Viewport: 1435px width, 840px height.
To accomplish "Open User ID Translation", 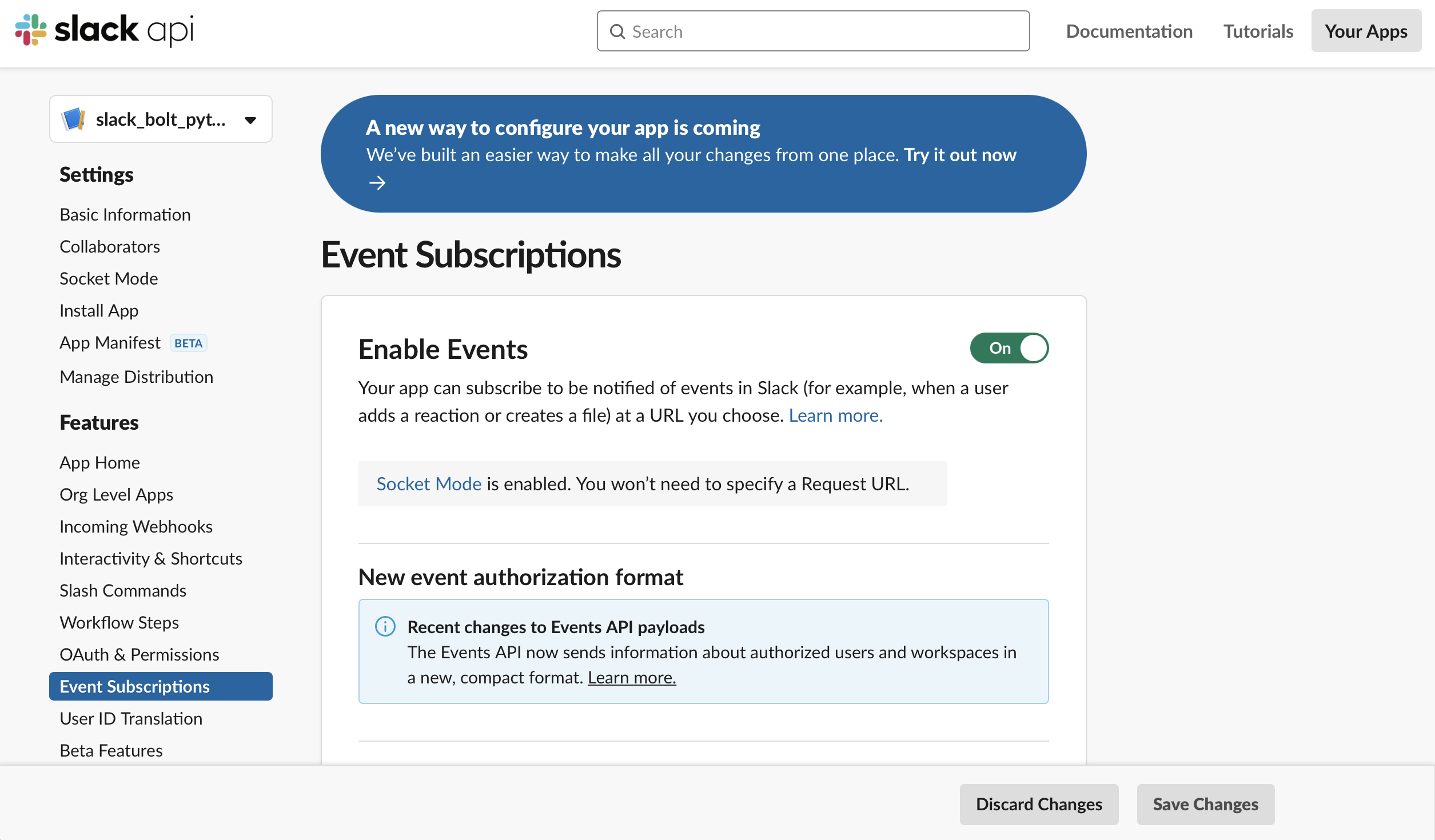I will click(131, 718).
